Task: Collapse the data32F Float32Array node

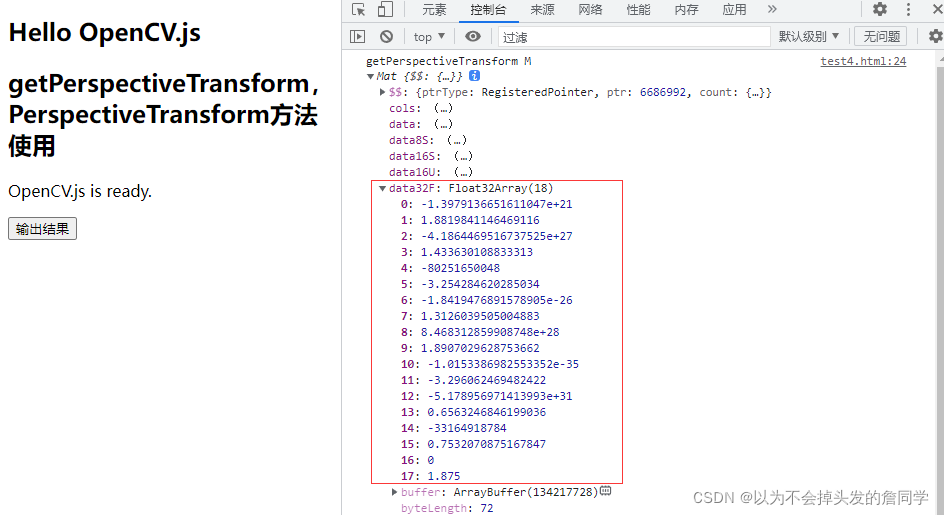Action: [x=382, y=189]
